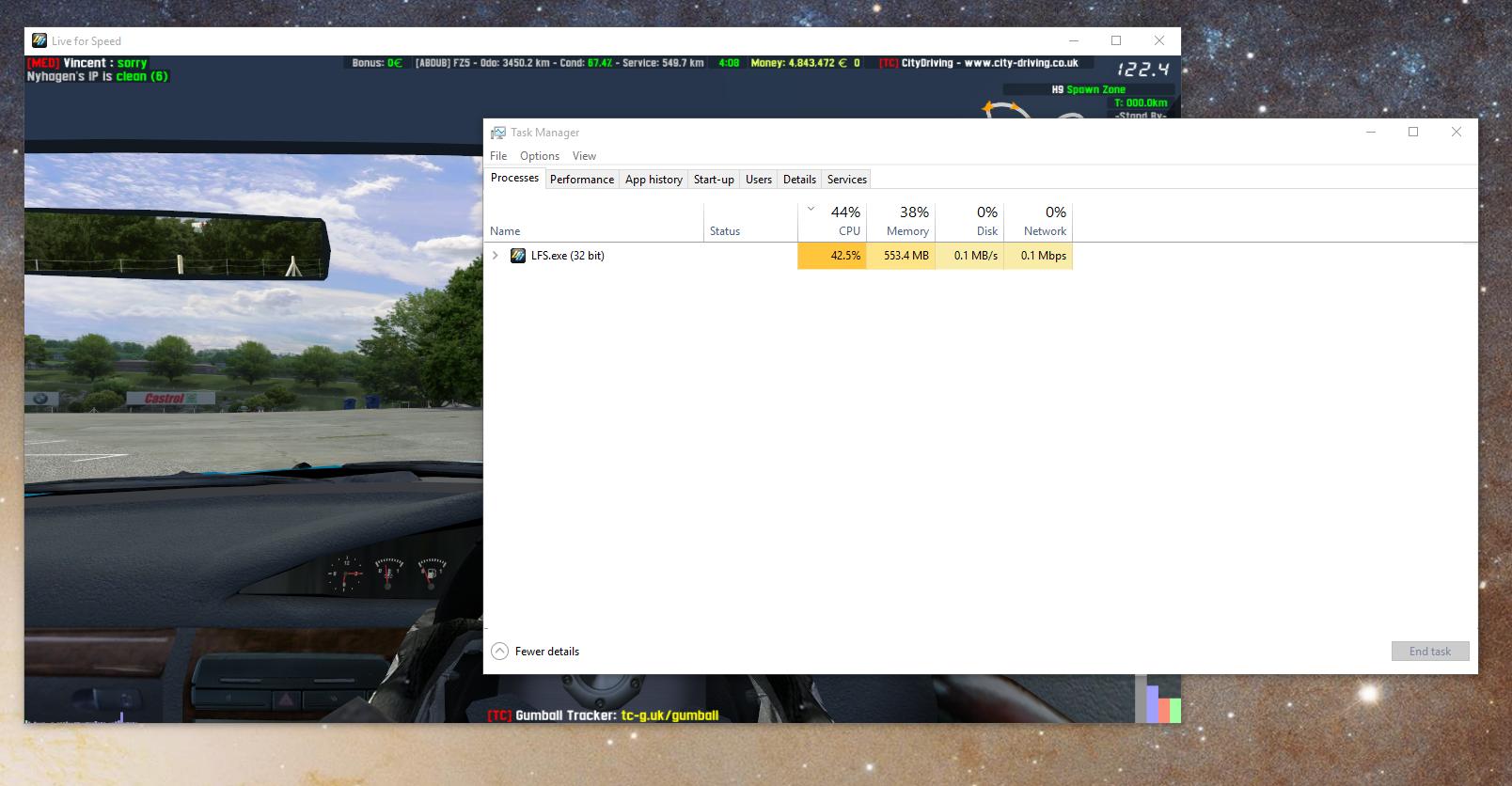
Task: Click the 122.4 digital readout in game
Action: point(1143,70)
